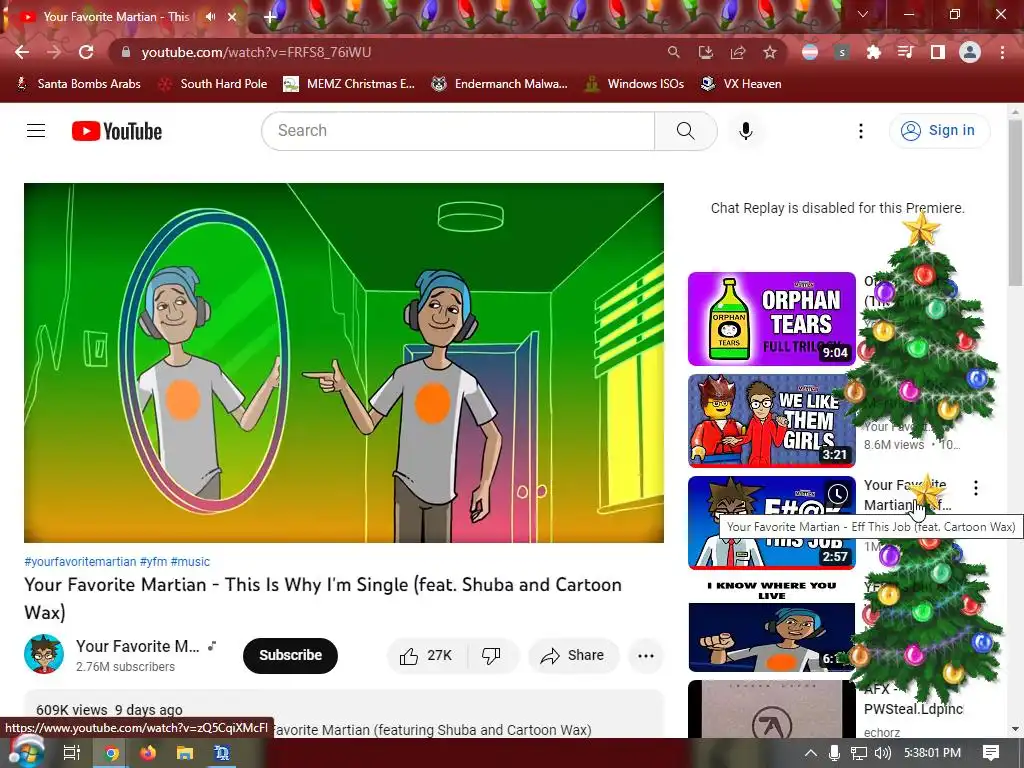Viewport: 1024px width, 768px height.
Task: Open the more actions ellipsis below video
Action: pos(646,656)
